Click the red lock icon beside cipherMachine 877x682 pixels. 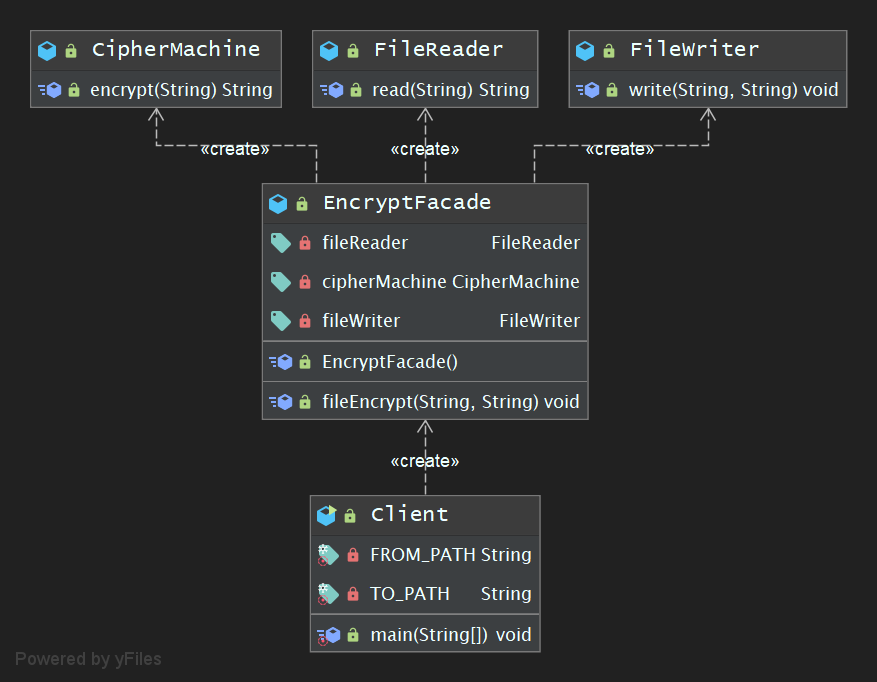[x=305, y=282]
